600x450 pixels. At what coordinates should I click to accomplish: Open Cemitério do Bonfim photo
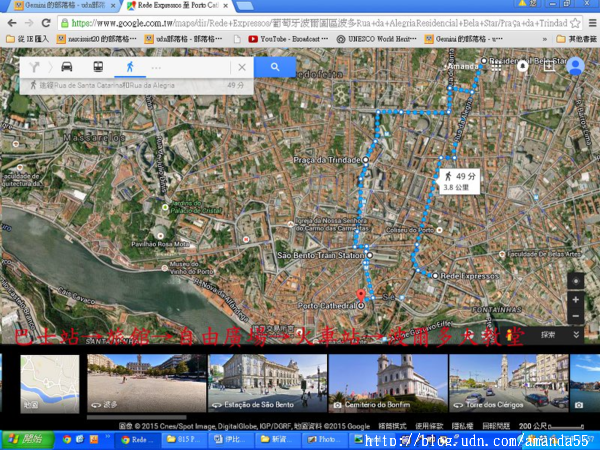pos(388,383)
